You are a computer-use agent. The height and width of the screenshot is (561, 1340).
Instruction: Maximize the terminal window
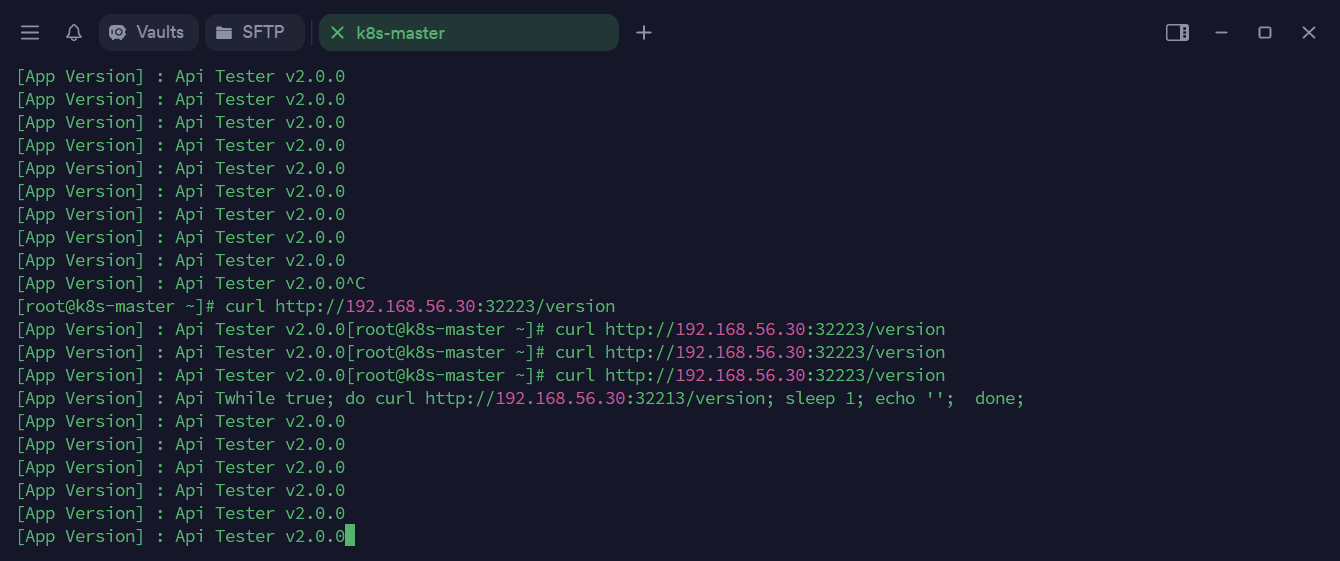[1265, 33]
